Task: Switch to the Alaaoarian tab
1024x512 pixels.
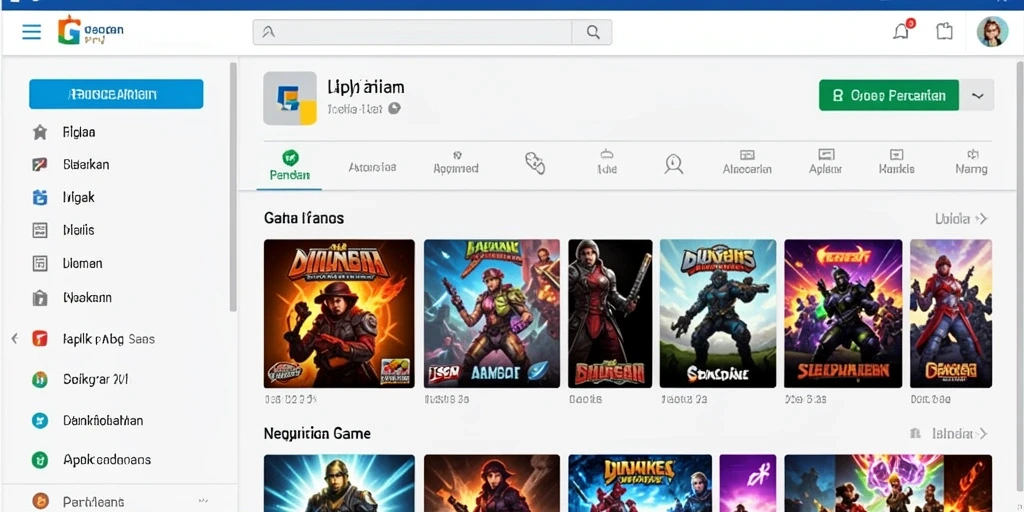Action: [747, 163]
